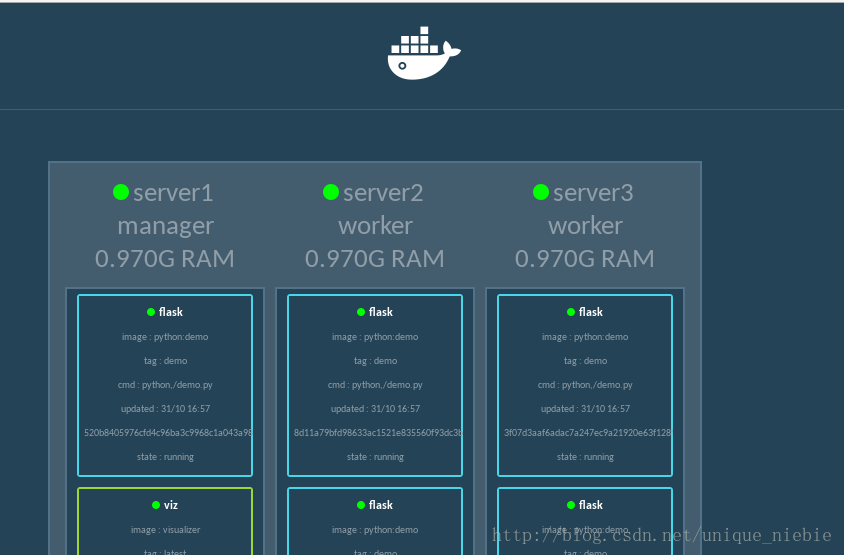
Task: Open the viz visualizer container card
Action: click(165, 520)
